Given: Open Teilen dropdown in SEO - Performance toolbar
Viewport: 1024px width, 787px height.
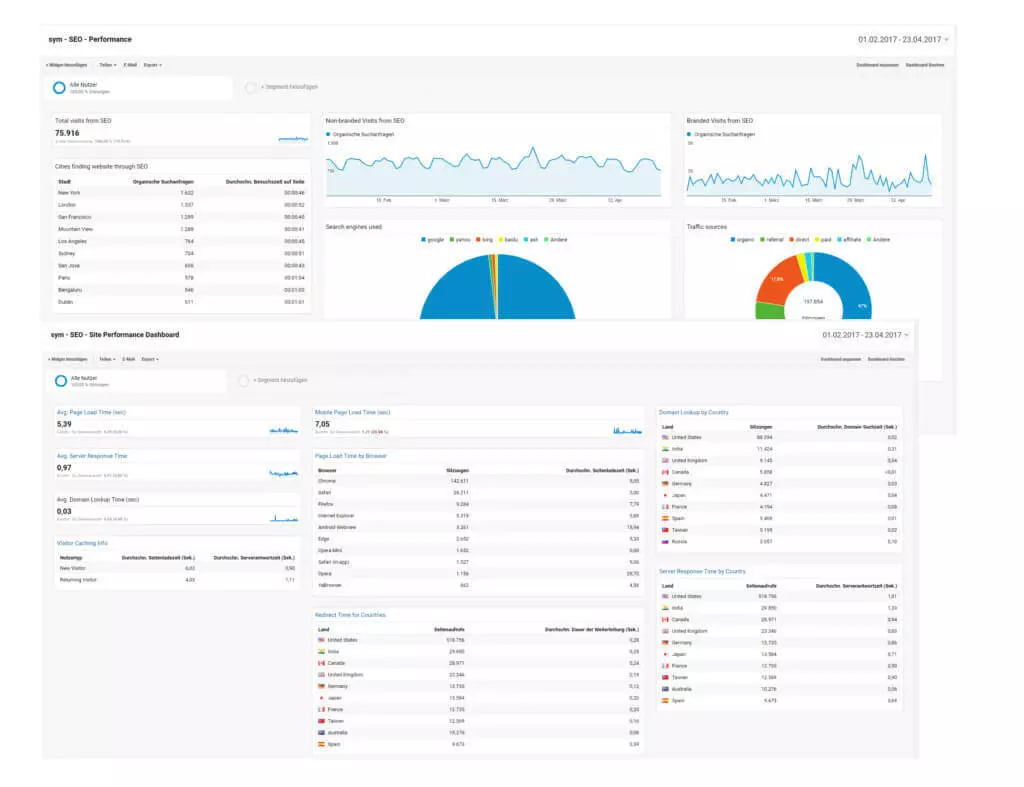Looking at the screenshot, I should [108, 65].
